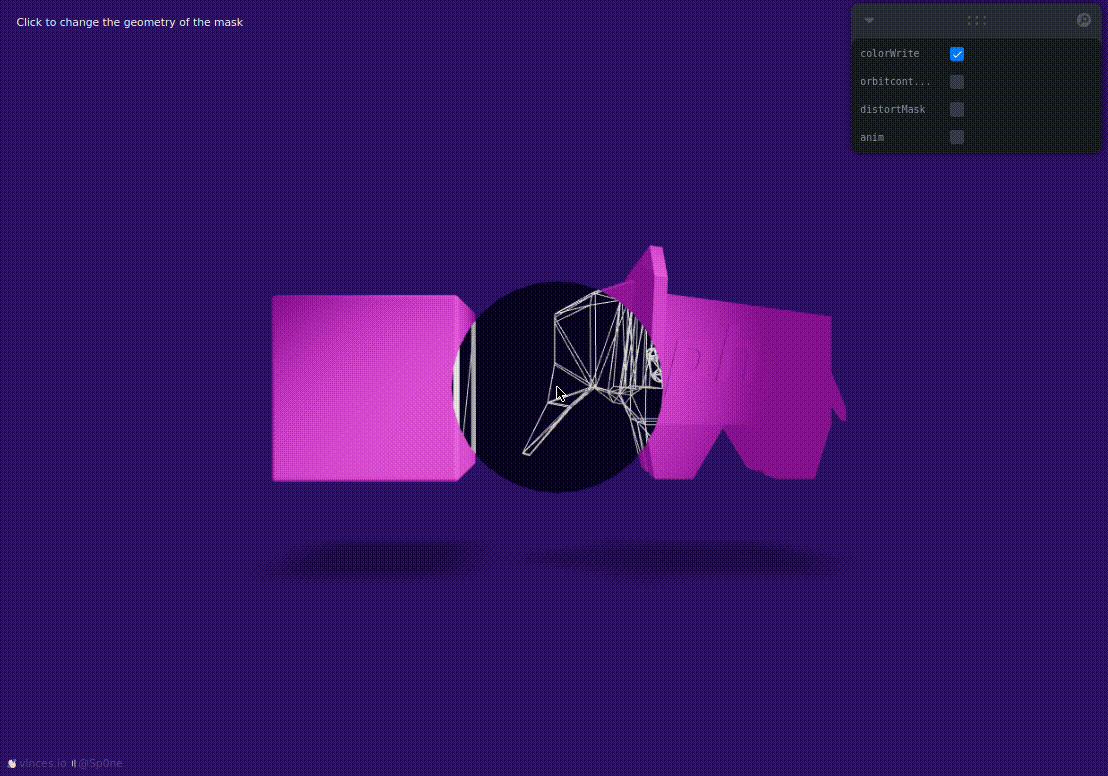Click the 'Click to change the geometry' hint text
Screen dimensions: 1108x776
[129, 22]
